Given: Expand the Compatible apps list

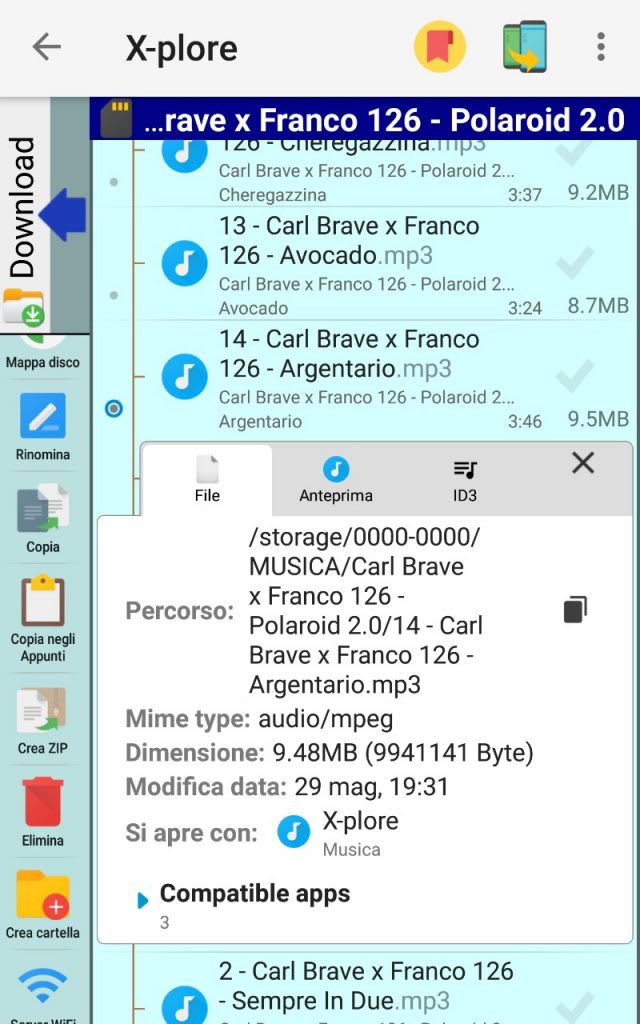Looking at the screenshot, I should pyautogui.click(x=142, y=901).
